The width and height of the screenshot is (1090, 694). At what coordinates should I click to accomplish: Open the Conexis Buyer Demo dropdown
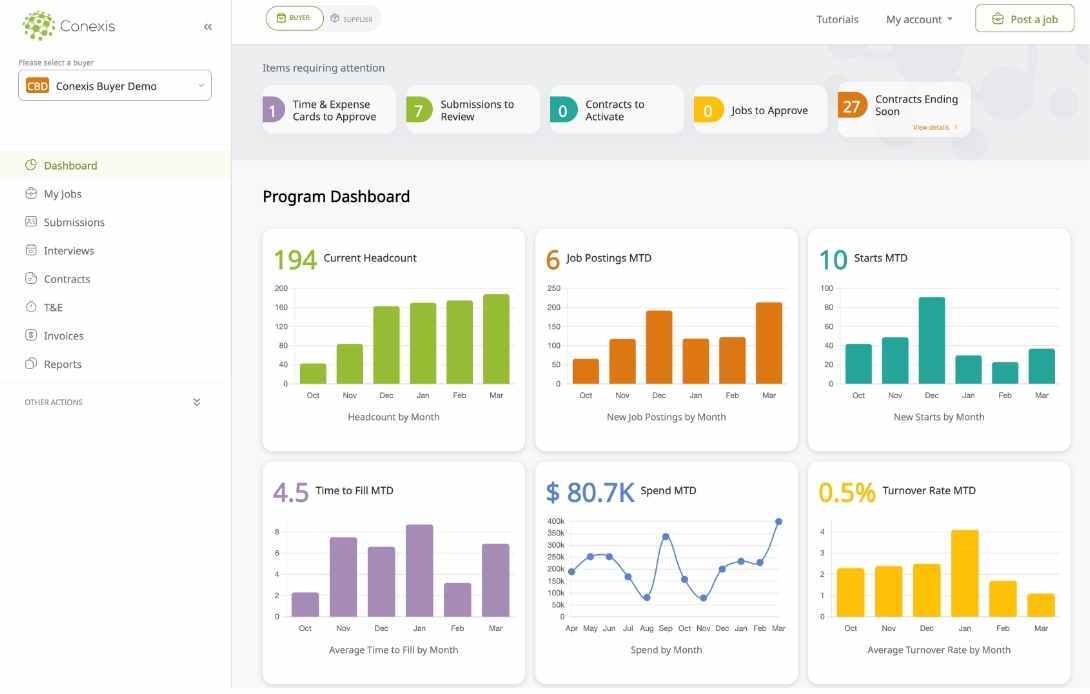pos(115,86)
